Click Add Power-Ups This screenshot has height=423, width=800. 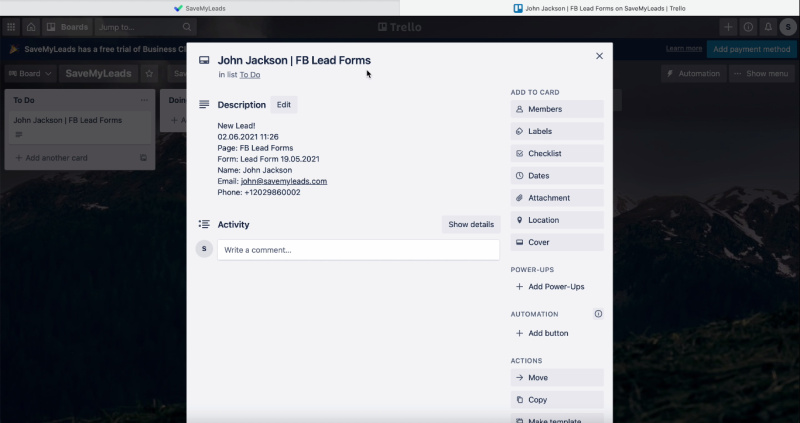tap(557, 287)
